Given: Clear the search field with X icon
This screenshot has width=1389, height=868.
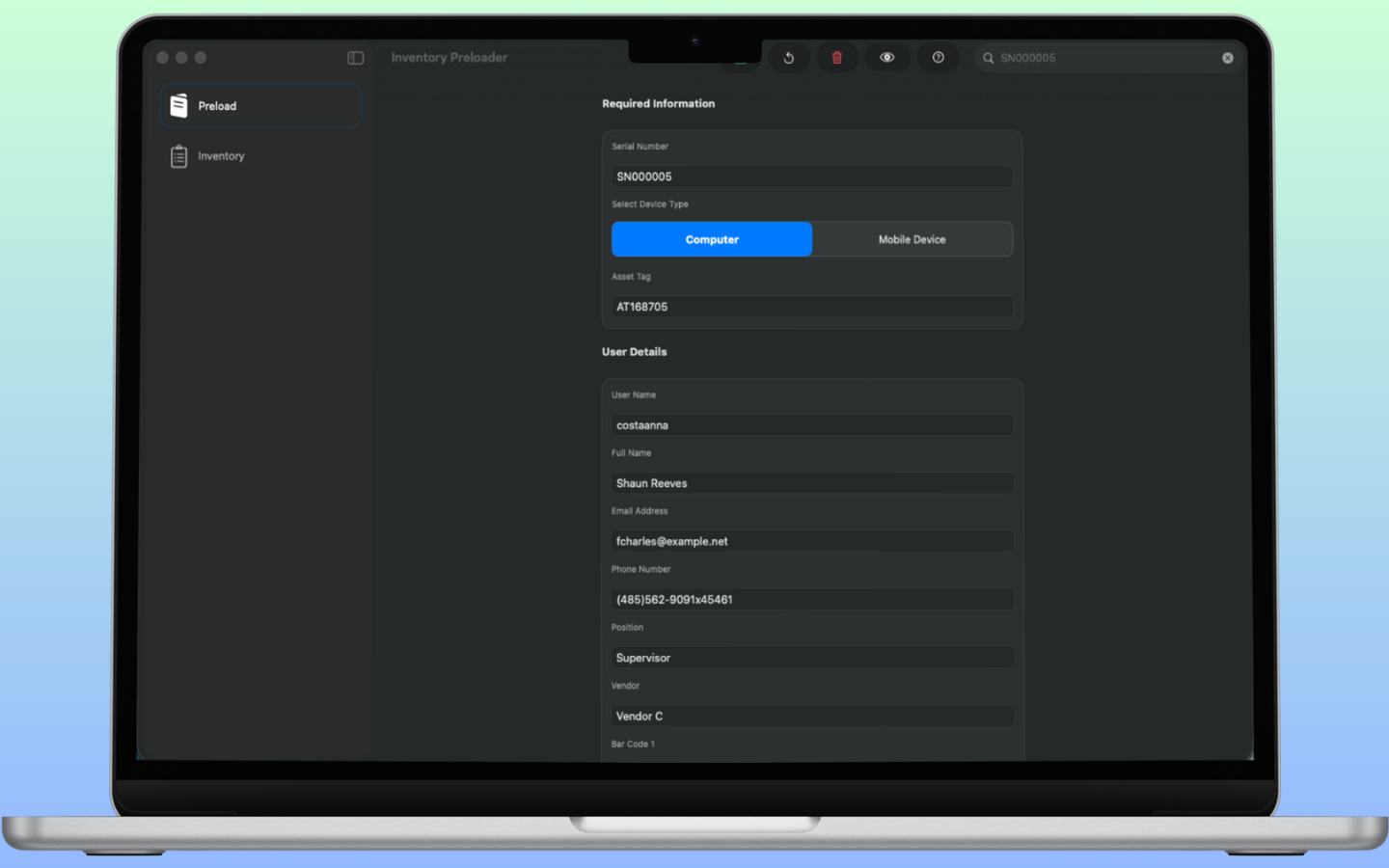Looking at the screenshot, I should point(1227,58).
